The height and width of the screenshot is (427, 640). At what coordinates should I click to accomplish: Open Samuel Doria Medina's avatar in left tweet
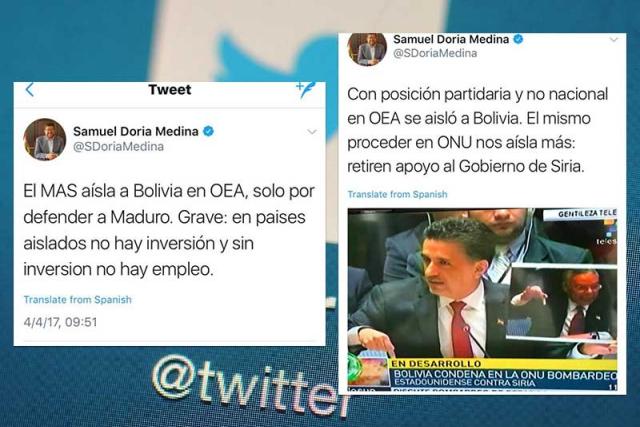click(x=45, y=139)
